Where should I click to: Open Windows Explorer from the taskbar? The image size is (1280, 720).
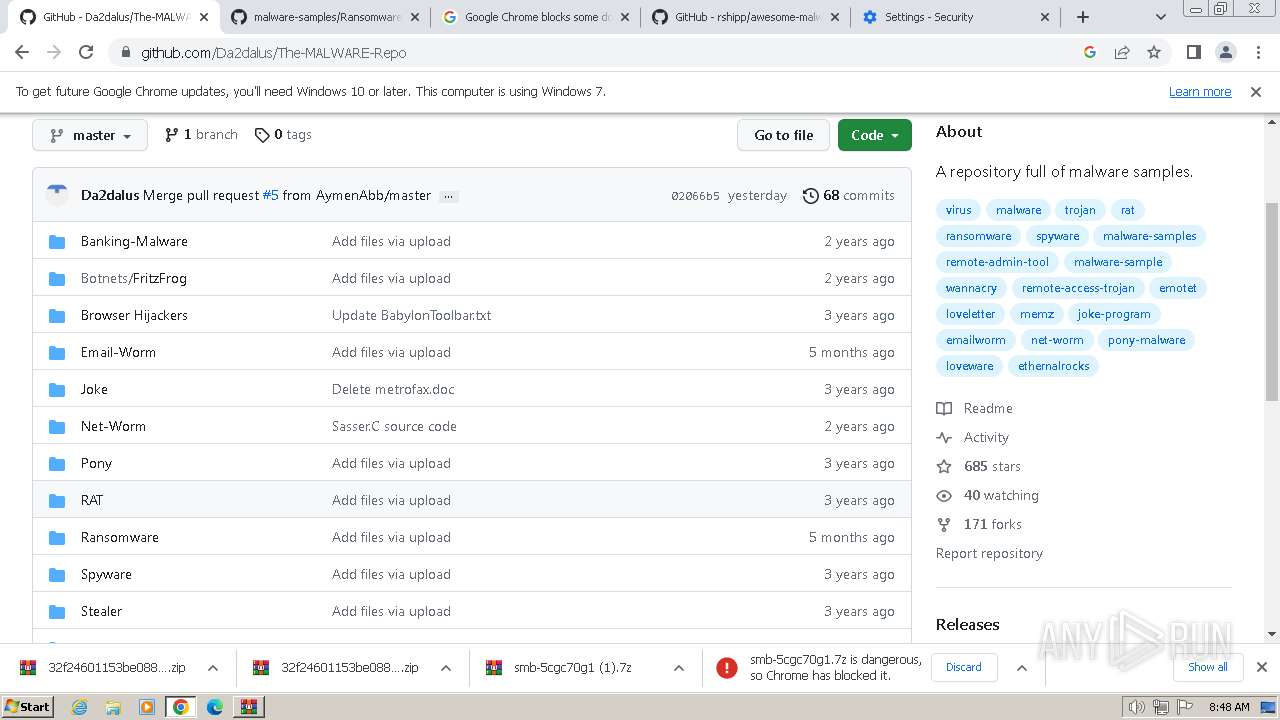point(113,707)
